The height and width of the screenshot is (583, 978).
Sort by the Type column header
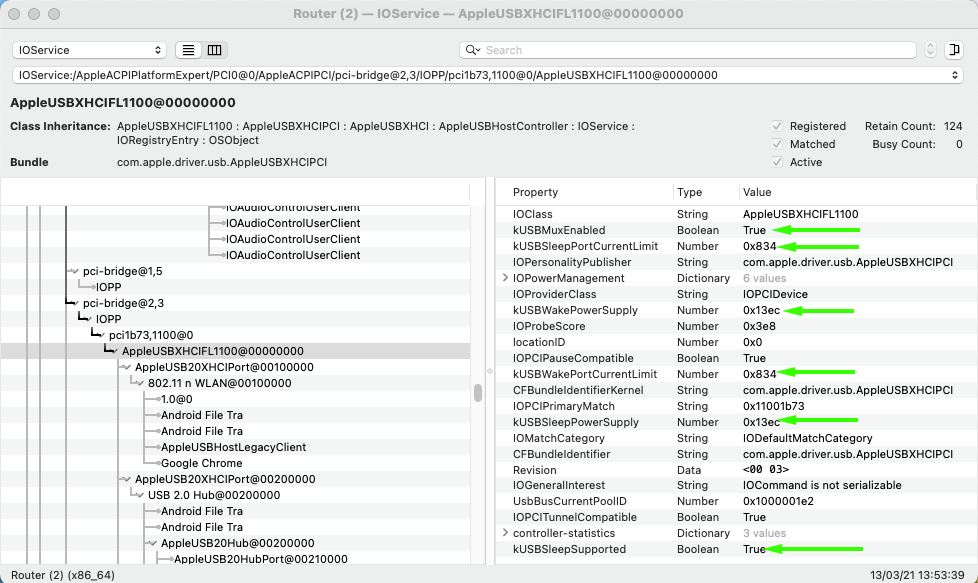click(x=689, y=192)
